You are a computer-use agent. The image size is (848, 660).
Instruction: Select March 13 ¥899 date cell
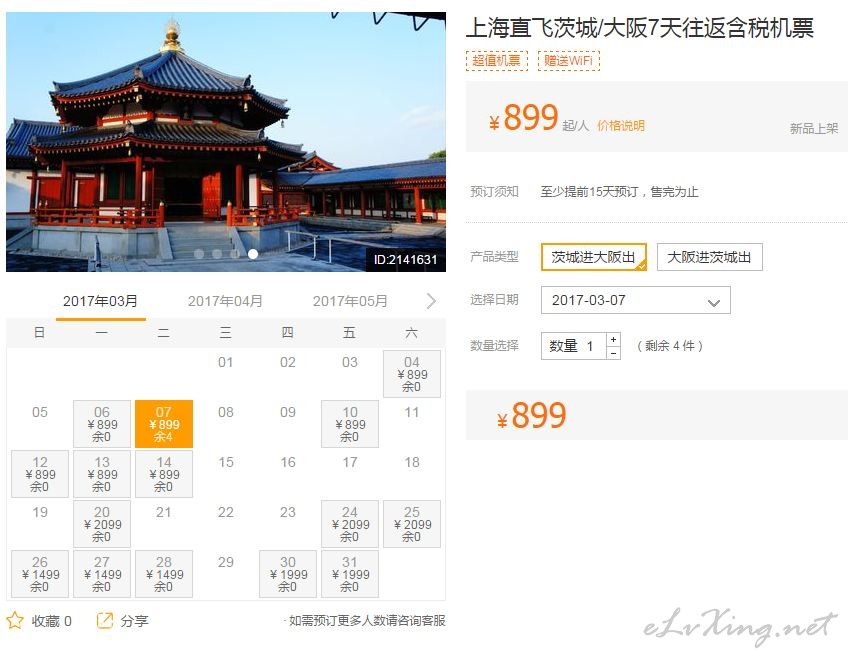pos(102,474)
